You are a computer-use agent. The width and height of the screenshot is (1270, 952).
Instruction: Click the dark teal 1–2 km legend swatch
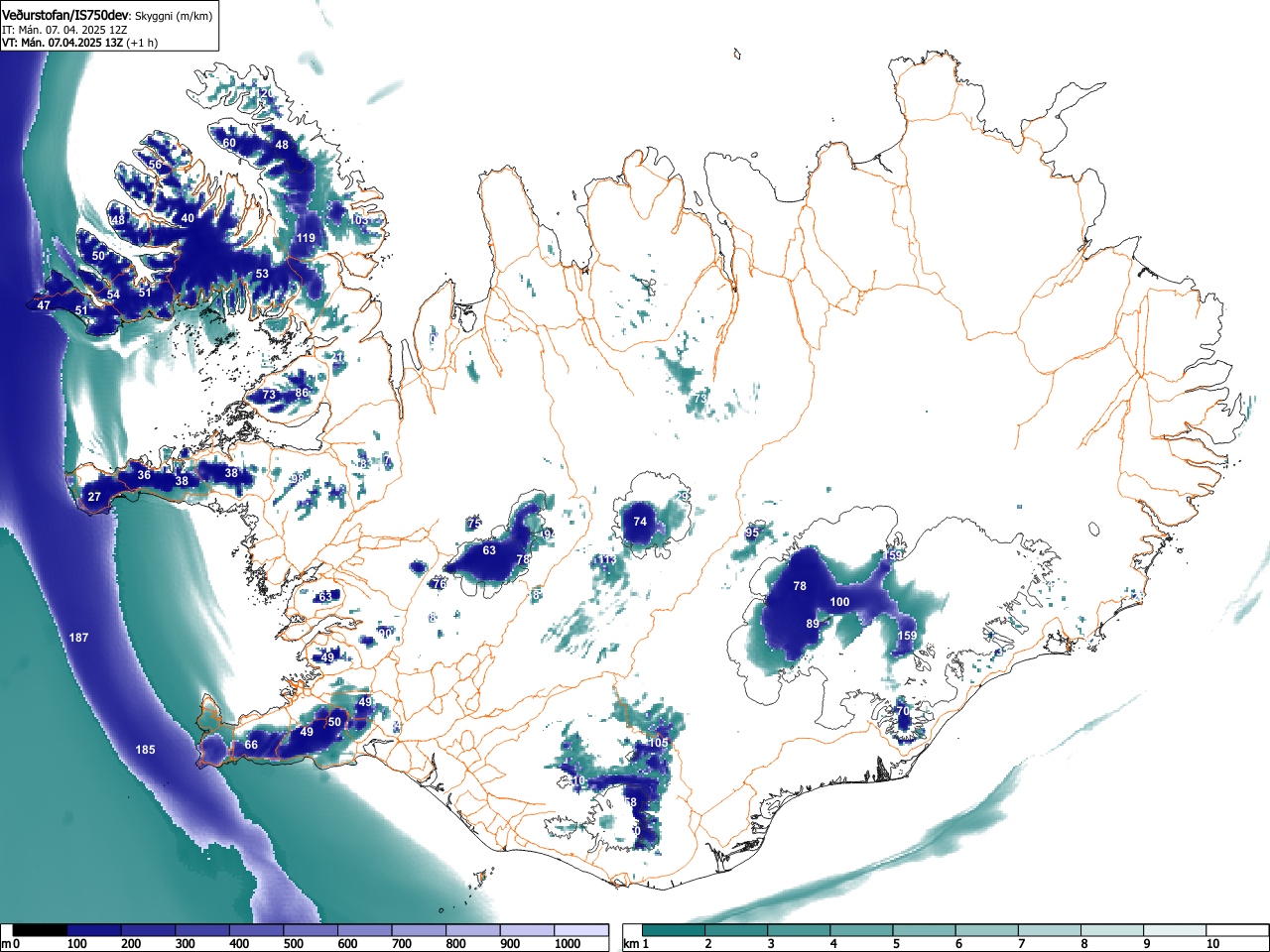pyautogui.click(x=675, y=930)
